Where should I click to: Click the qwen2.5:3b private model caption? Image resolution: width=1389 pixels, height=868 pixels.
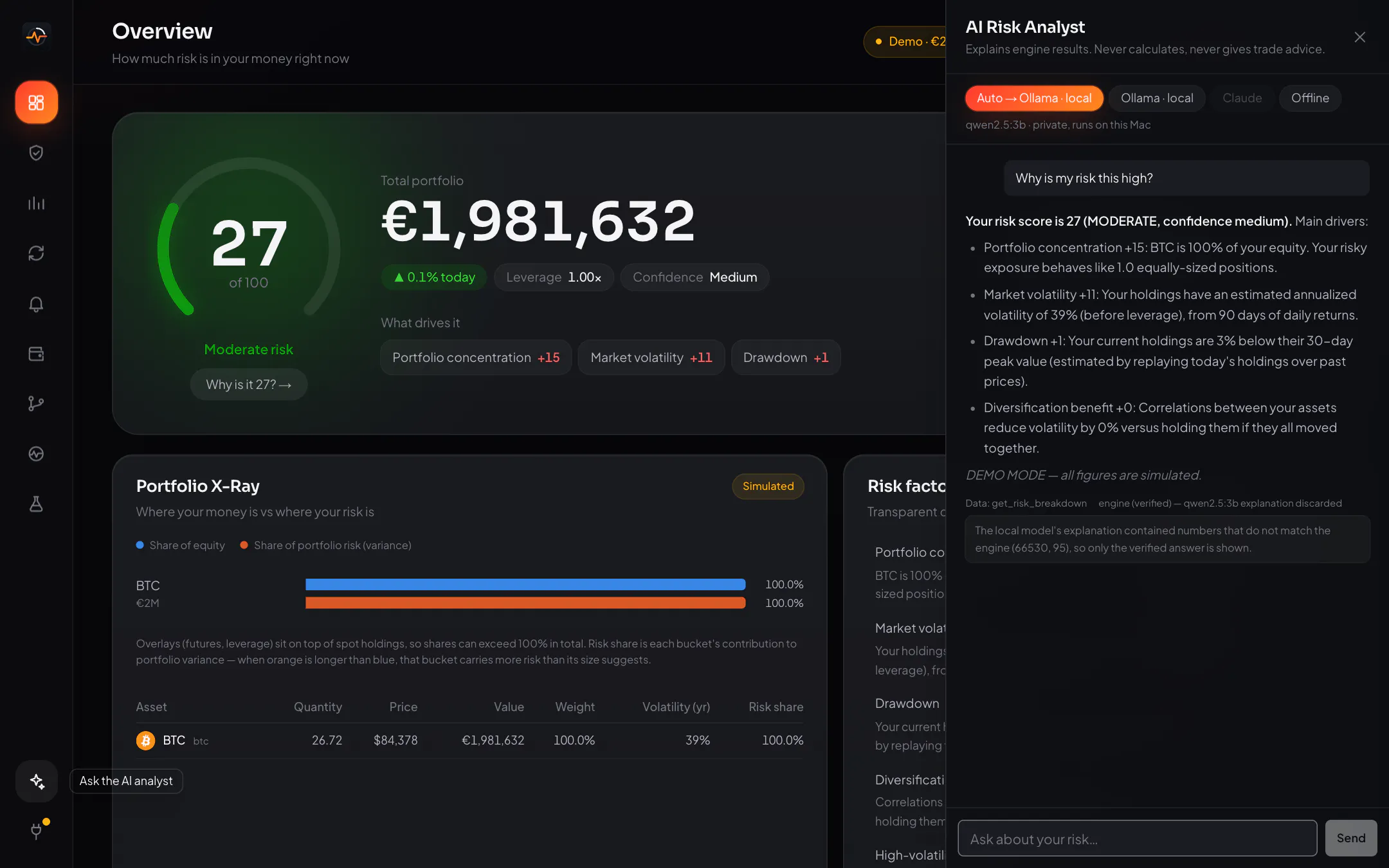1058,125
